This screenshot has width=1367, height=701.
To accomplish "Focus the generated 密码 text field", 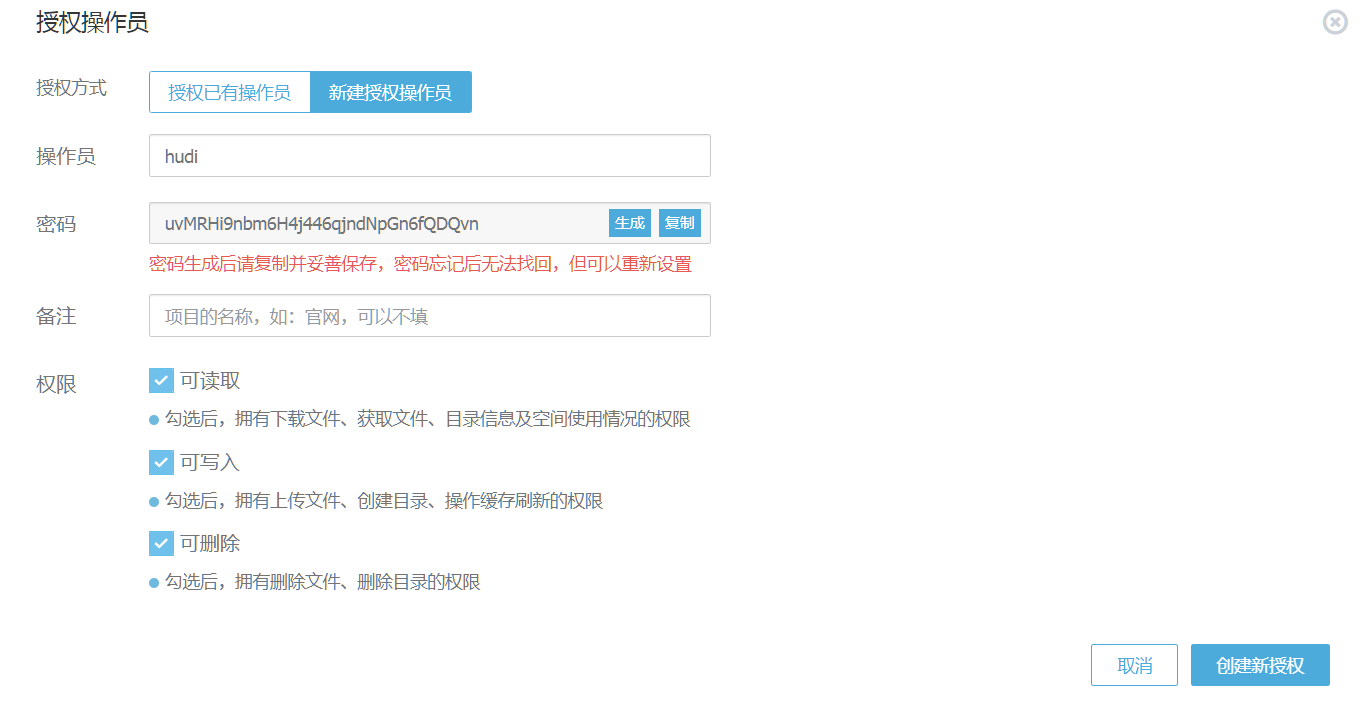I will click(x=380, y=224).
